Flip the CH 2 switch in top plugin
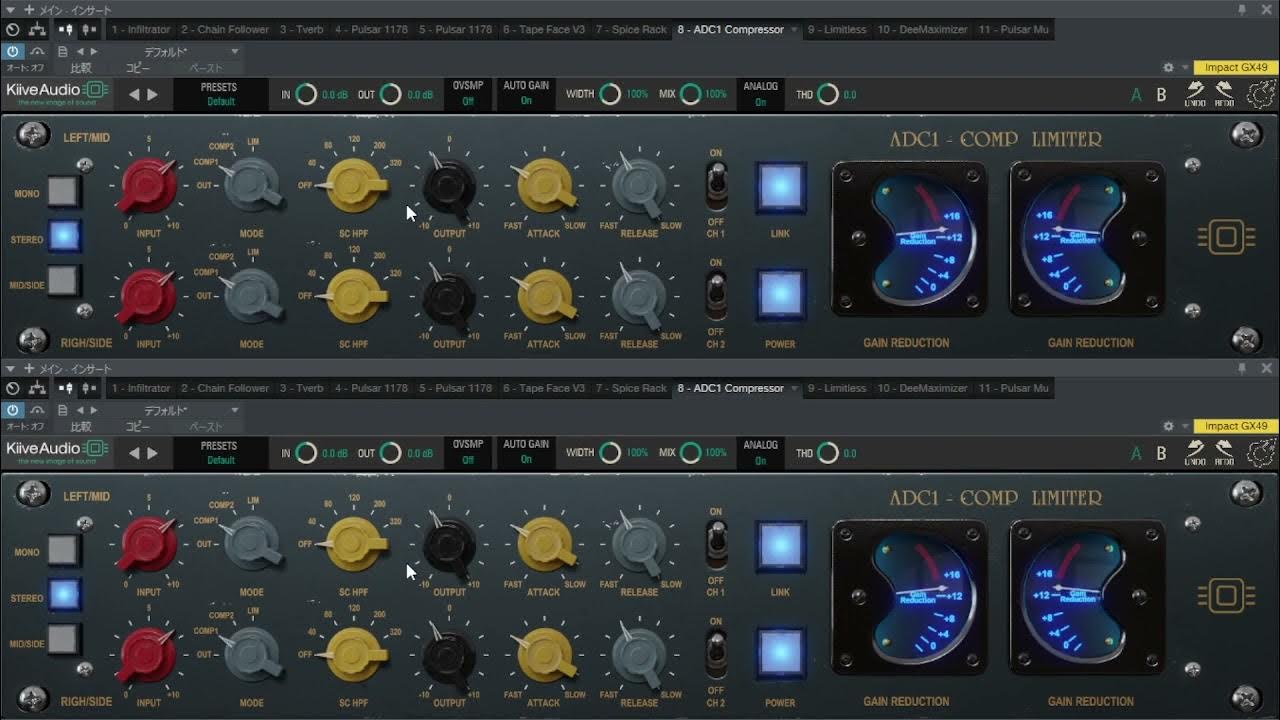The width and height of the screenshot is (1280, 720). [x=716, y=294]
